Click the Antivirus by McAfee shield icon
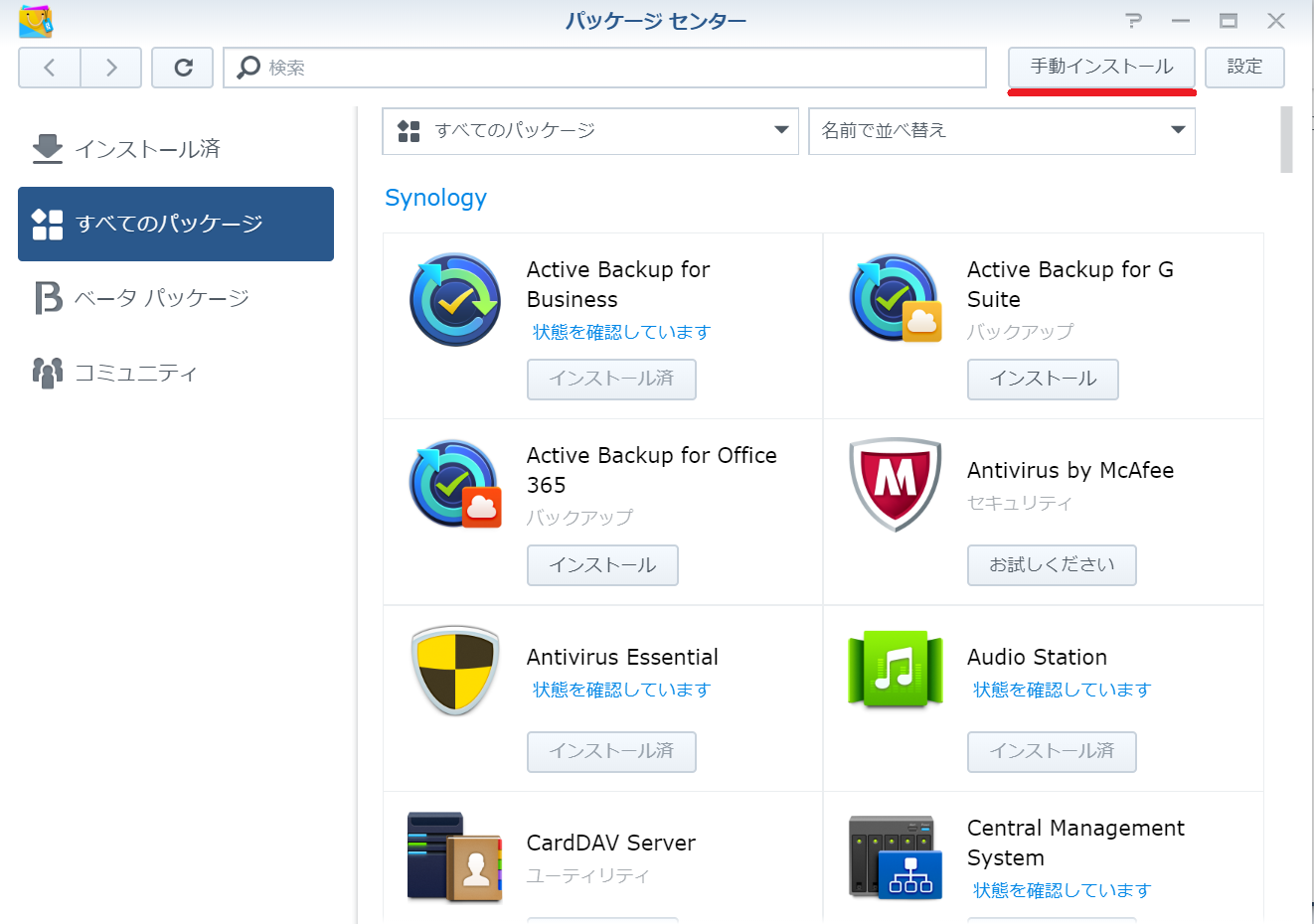 896,485
